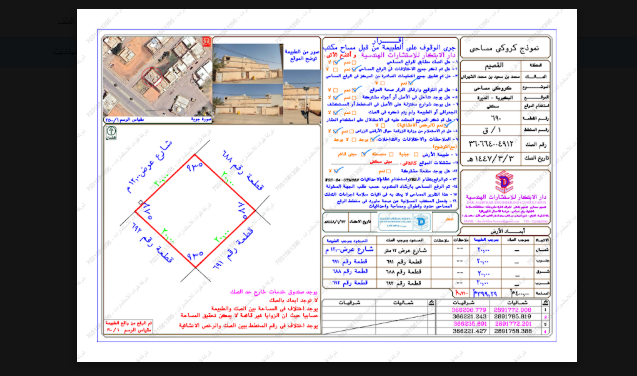Click the red circle marker on aerial image
This screenshot has width=637, height=376.
152,77
